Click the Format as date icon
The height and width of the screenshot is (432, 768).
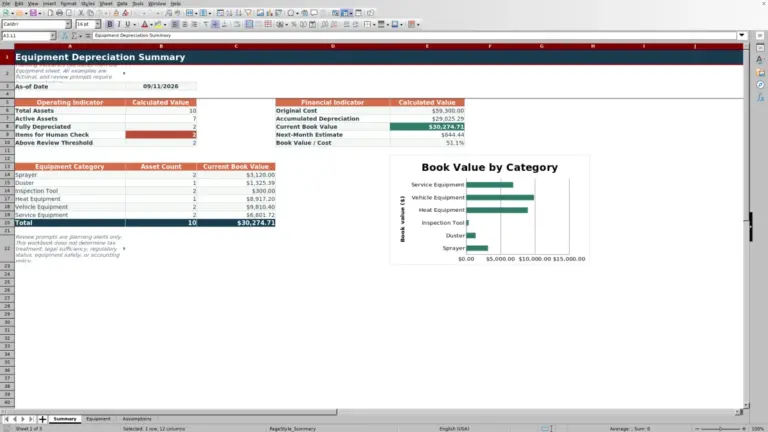[x=312, y=24]
